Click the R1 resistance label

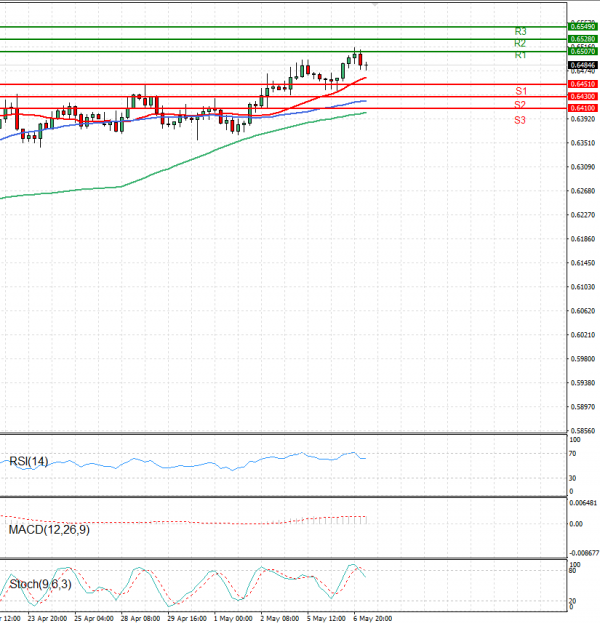click(520, 56)
